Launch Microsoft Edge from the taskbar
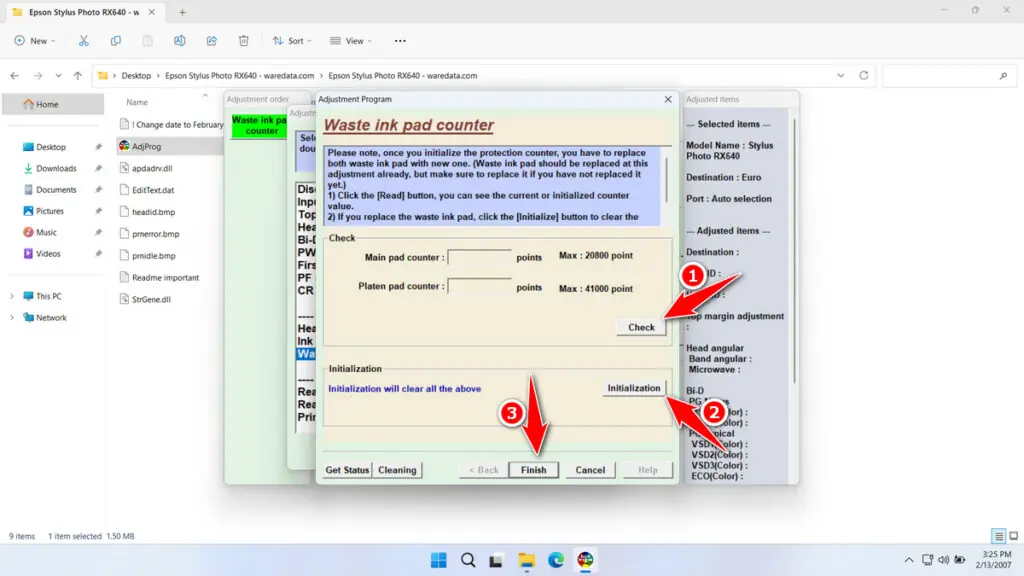Image resolution: width=1024 pixels, height=576 pixels. (x=557, y=560)
